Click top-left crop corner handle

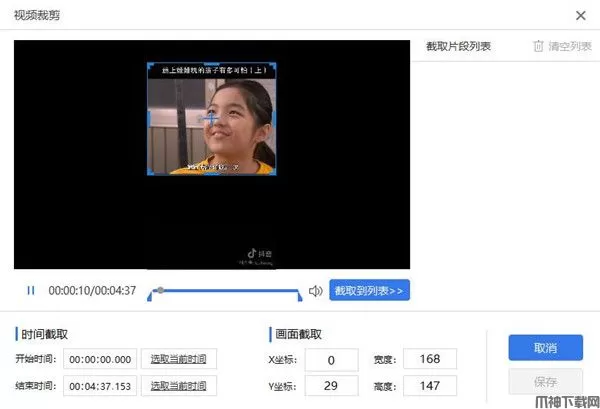(x=150, y=66)
